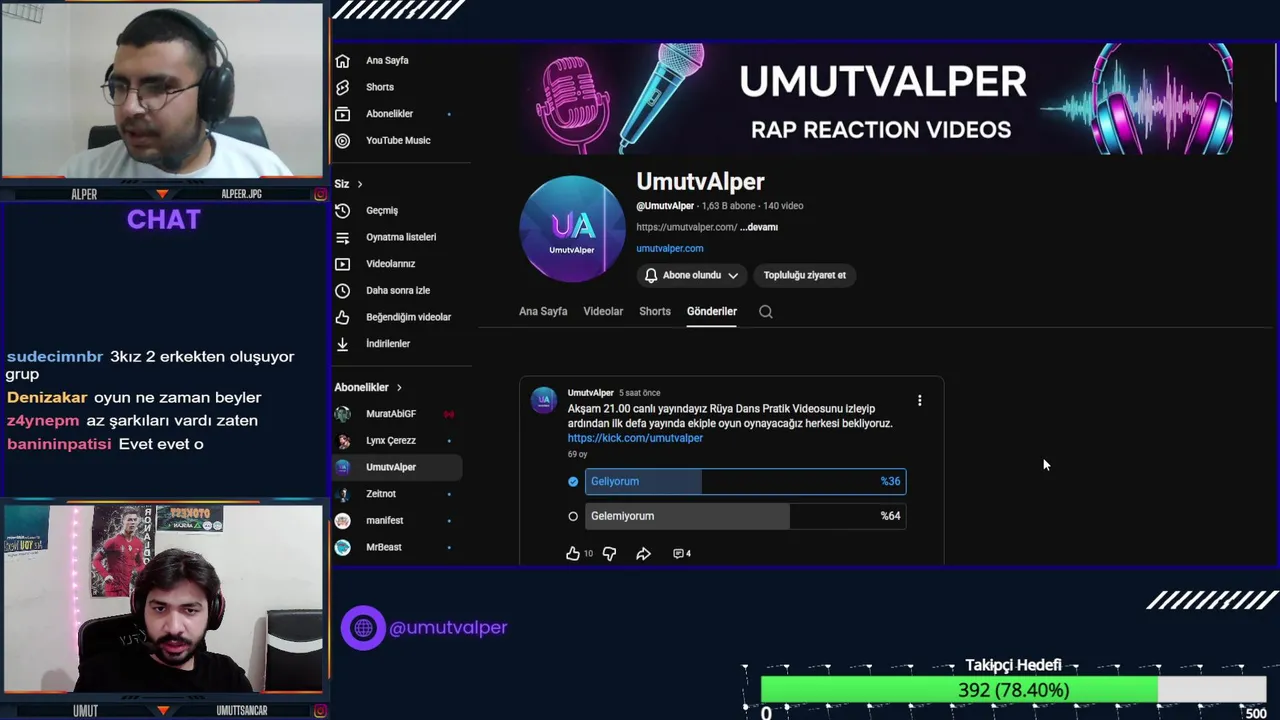Viewport: 1280px width, 720px height.
Task: Click the banininpatisi chat username
Action: tap(59, 444)
